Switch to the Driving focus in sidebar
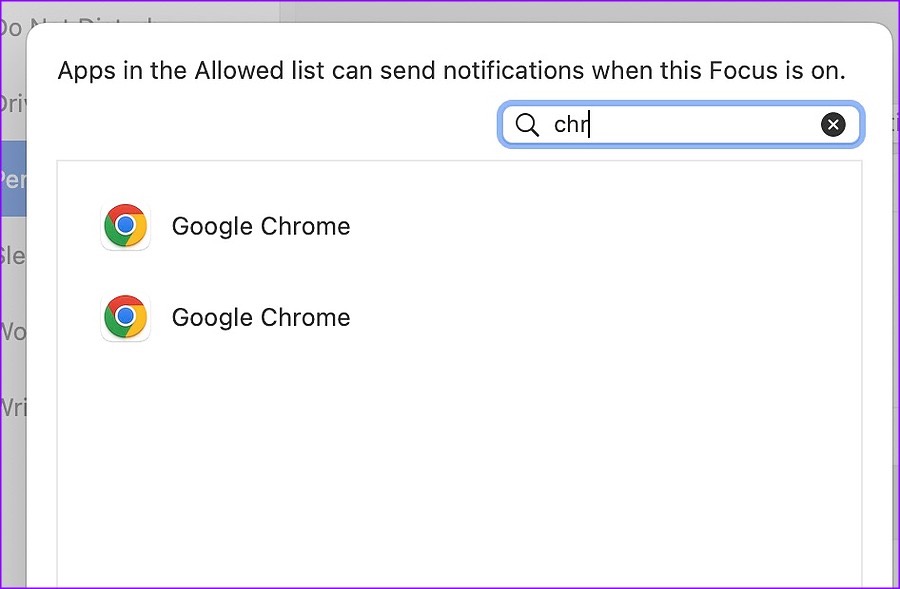 [13, 104]
